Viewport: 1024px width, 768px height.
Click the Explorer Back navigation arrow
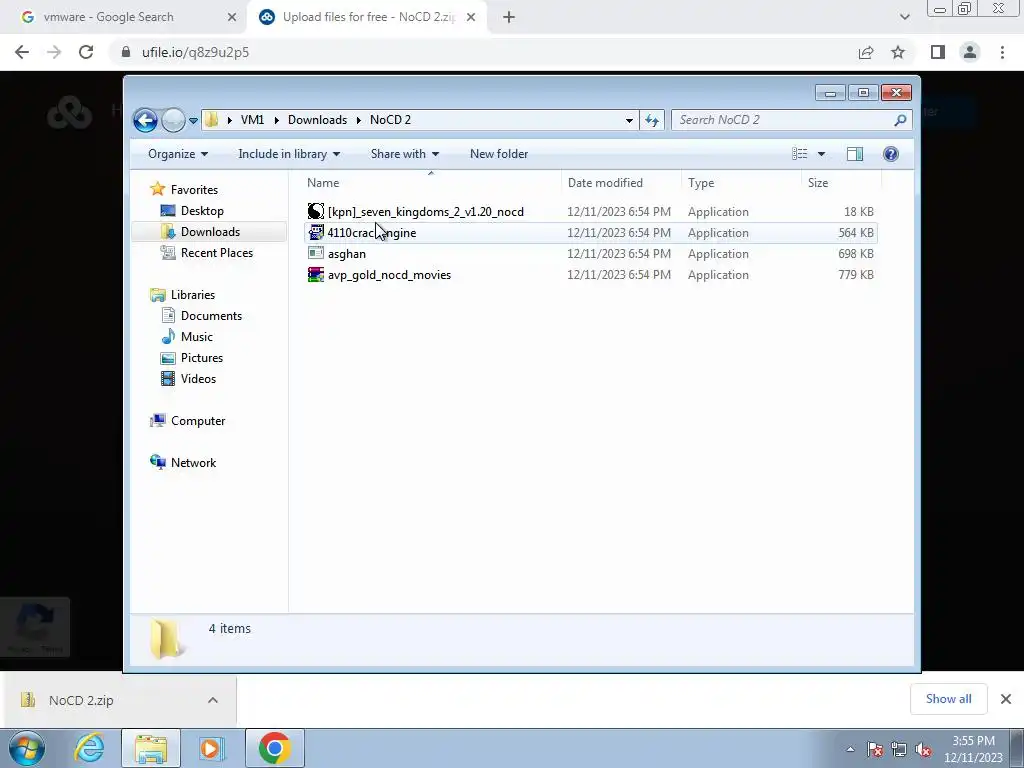tap(145, 120)
